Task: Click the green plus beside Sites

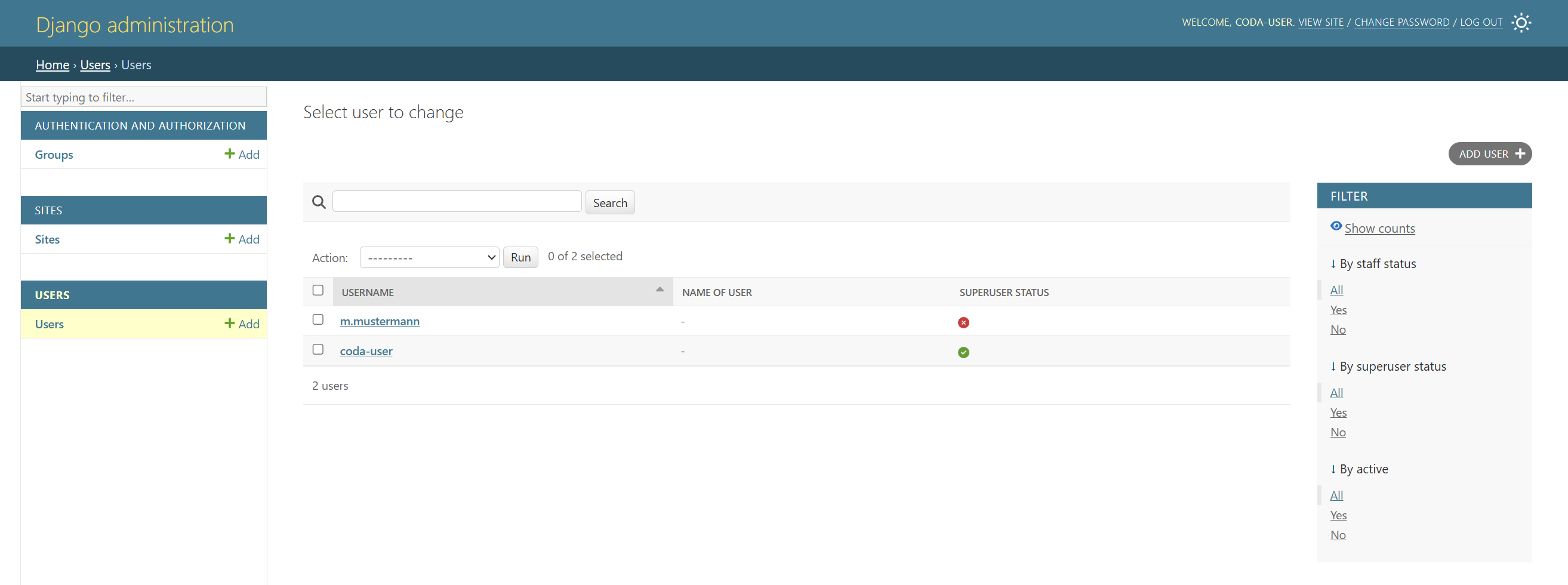Action: tap(229, 239)
